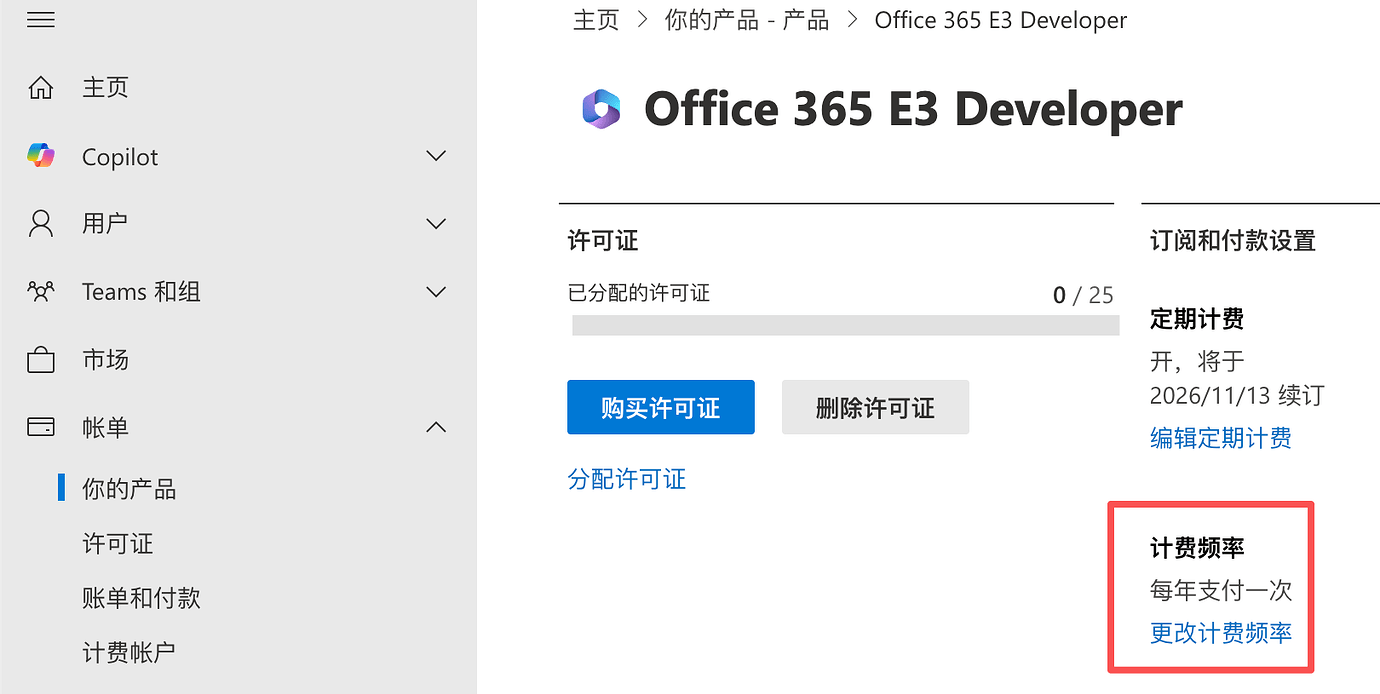
Task: Collapse the 帐单 sidebar section
Action: coord(436,427)
